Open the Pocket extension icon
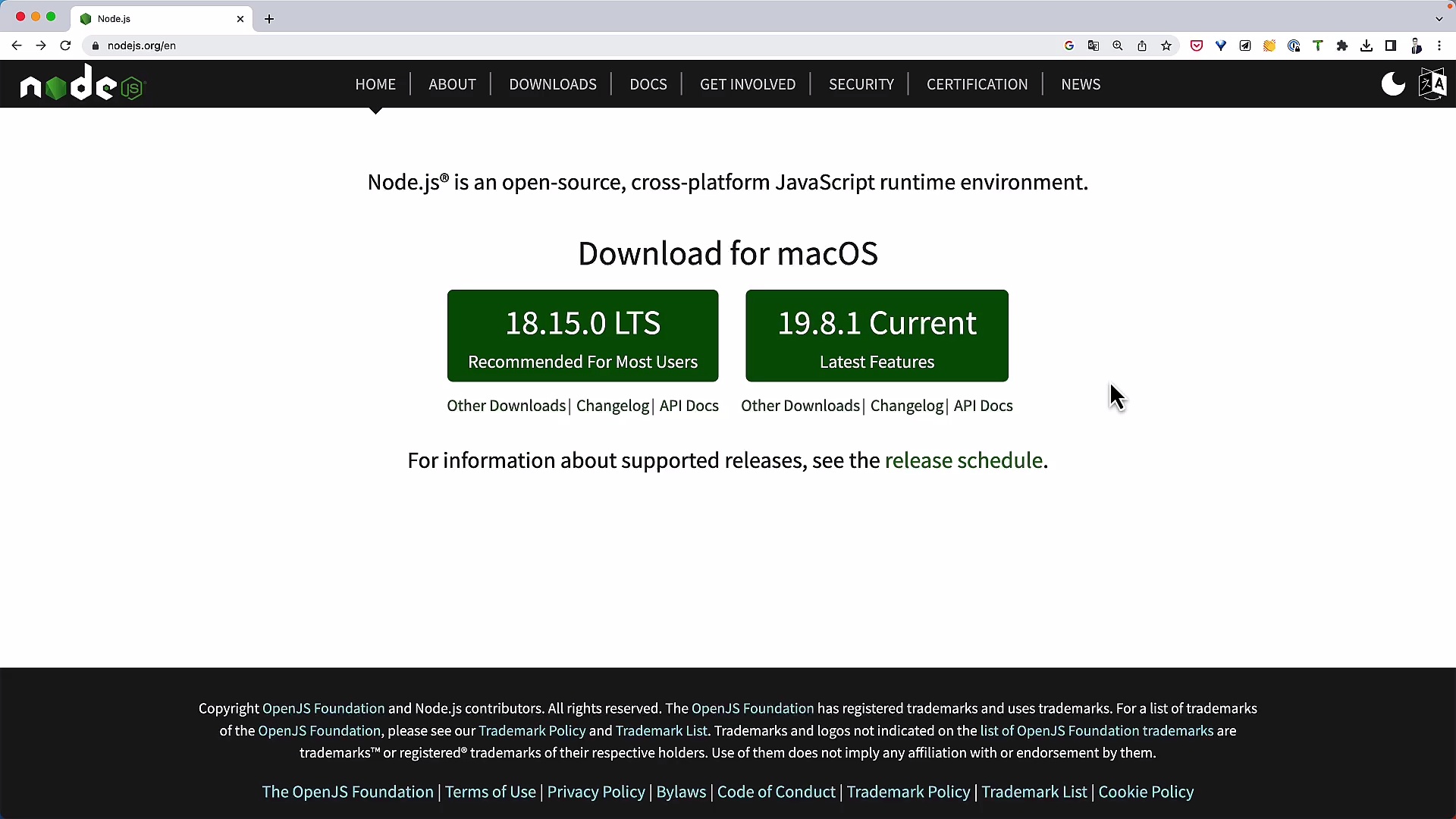 tap(1197, 46)
